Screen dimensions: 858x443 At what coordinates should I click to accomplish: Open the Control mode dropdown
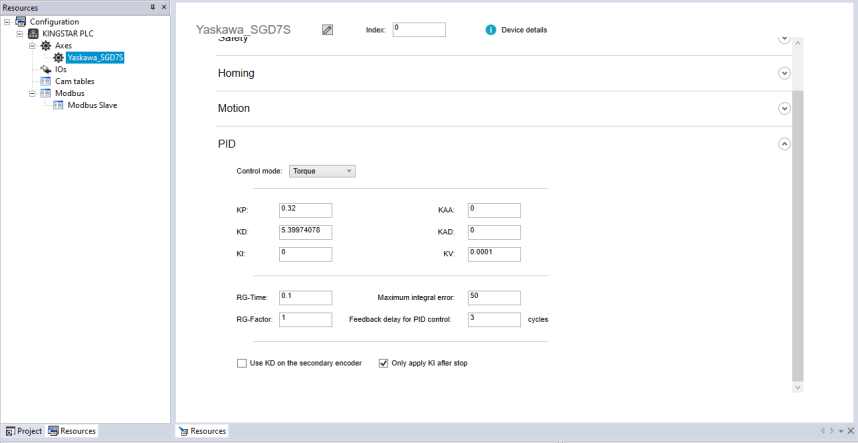click(322, 171)
